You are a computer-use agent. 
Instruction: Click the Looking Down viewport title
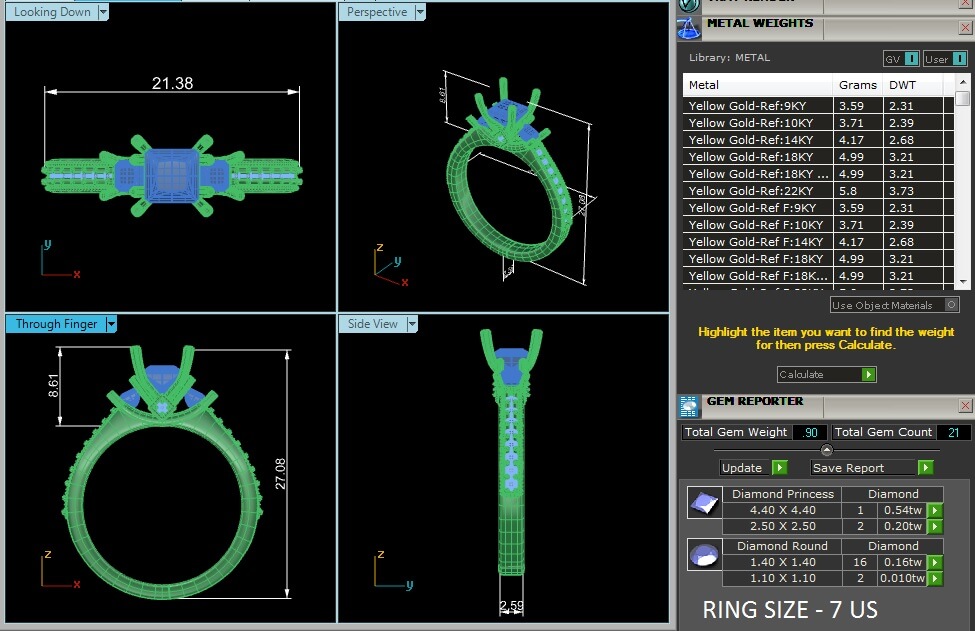click(x=52, y=12)
